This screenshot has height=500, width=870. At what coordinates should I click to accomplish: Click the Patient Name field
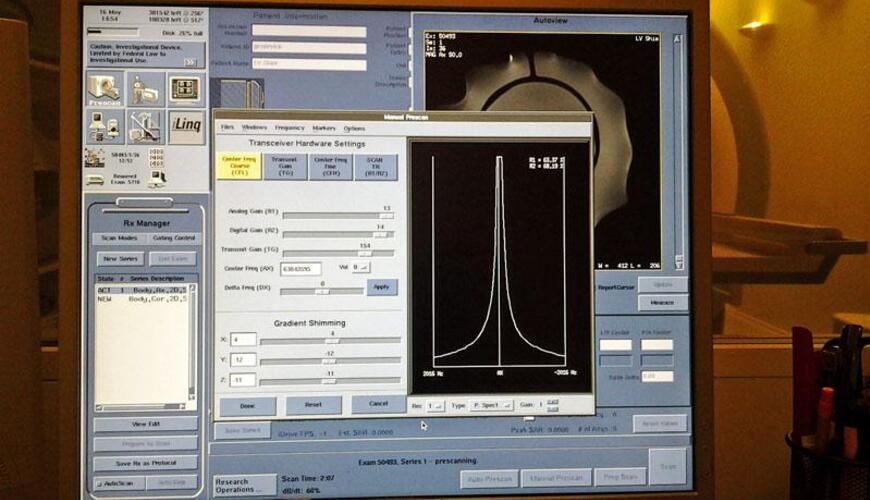(x=309, y=64)
